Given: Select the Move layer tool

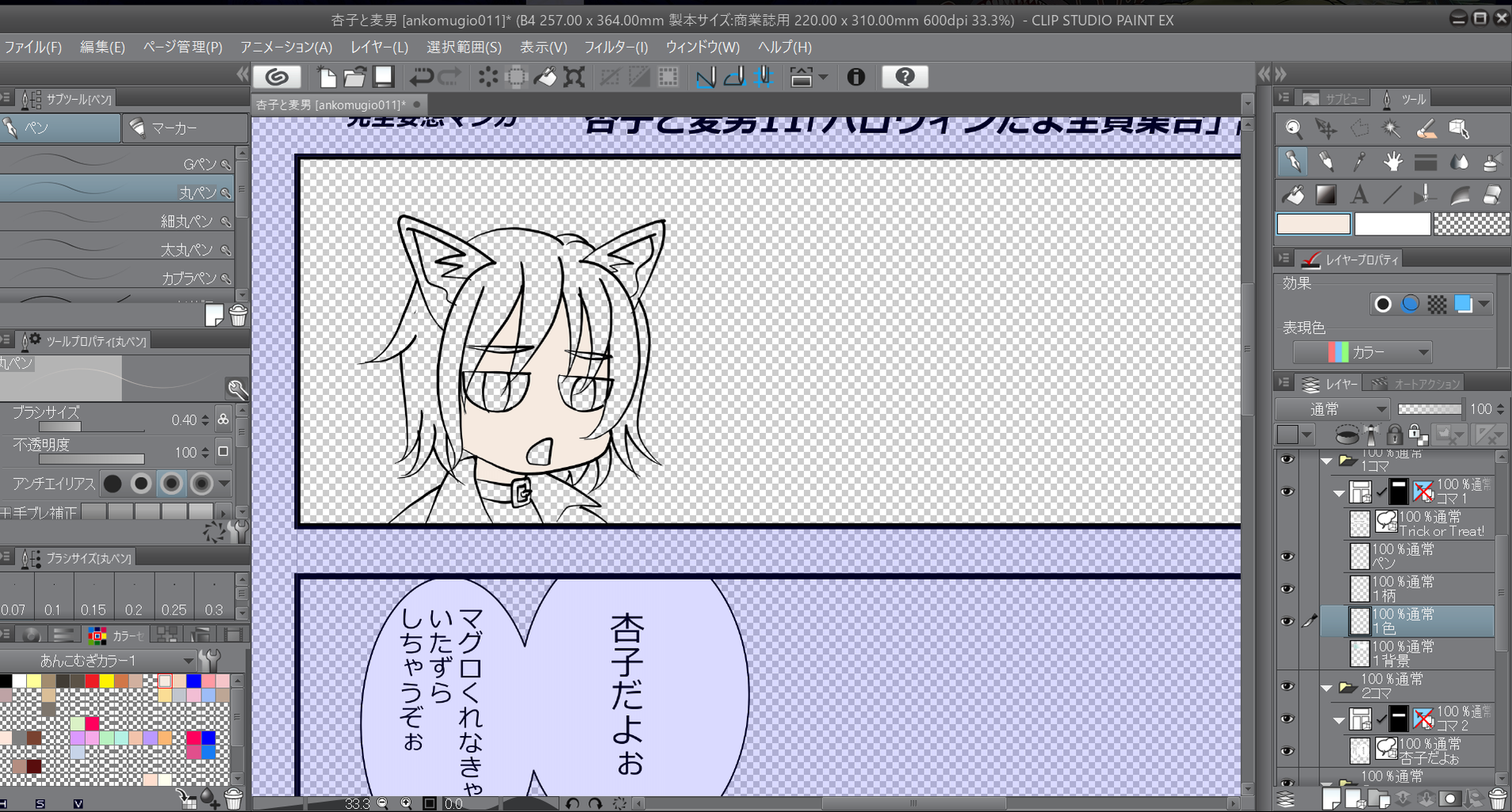Looking at the screenshot, I should (1326, 128).
